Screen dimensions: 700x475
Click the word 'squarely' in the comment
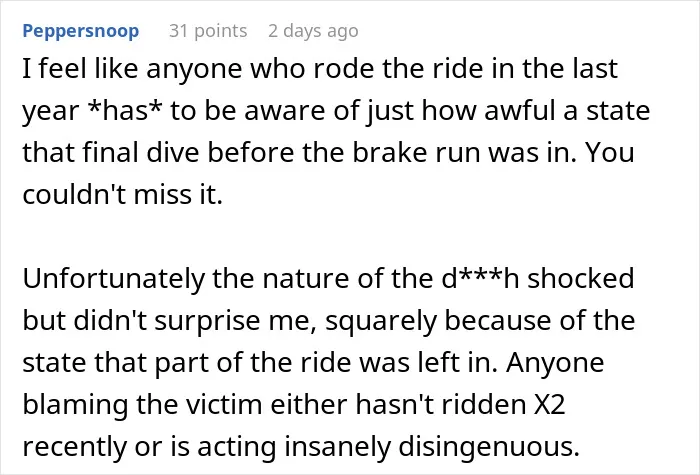click(381, 321)
